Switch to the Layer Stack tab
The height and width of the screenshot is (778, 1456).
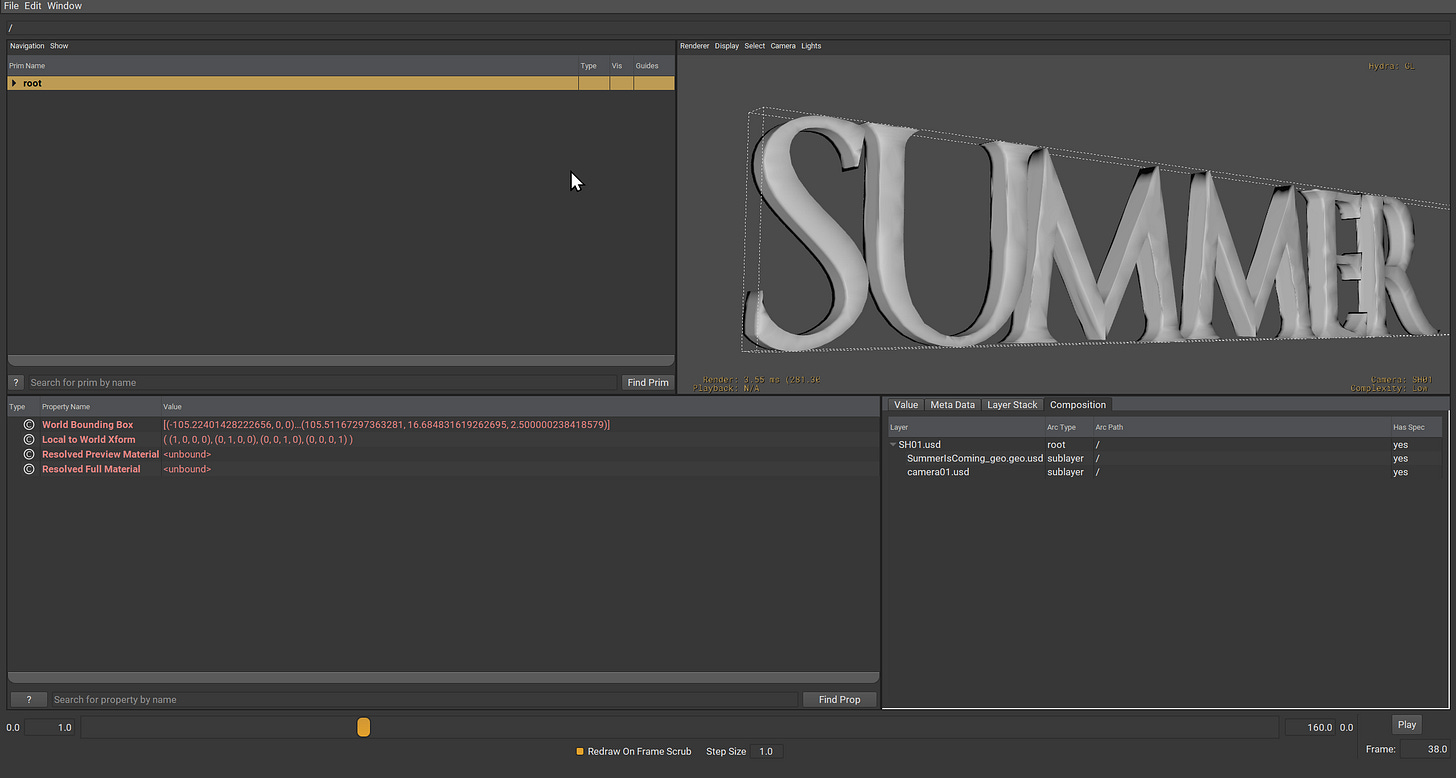1012,405
